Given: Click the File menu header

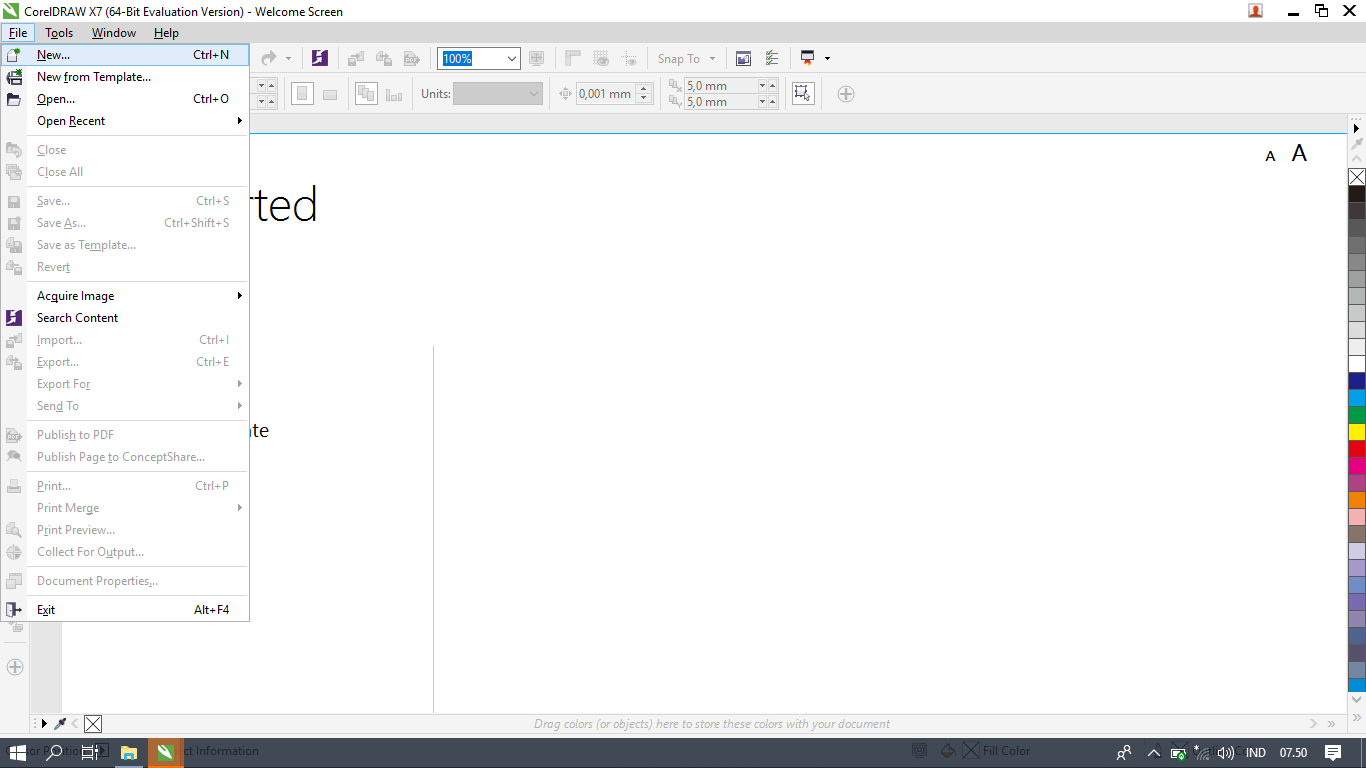Looking at the screenshot, I should 18,33.
